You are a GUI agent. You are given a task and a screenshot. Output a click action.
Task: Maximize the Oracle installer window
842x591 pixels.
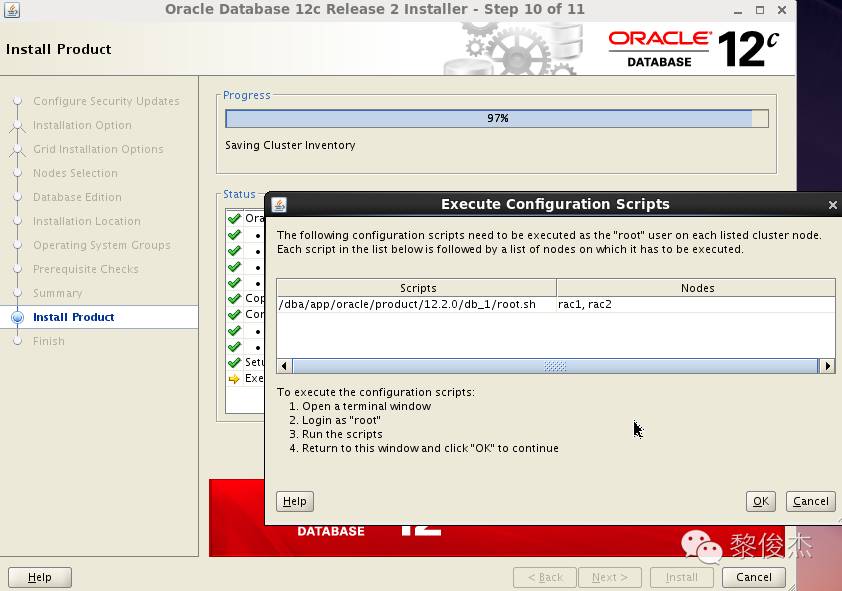point(760,10)
